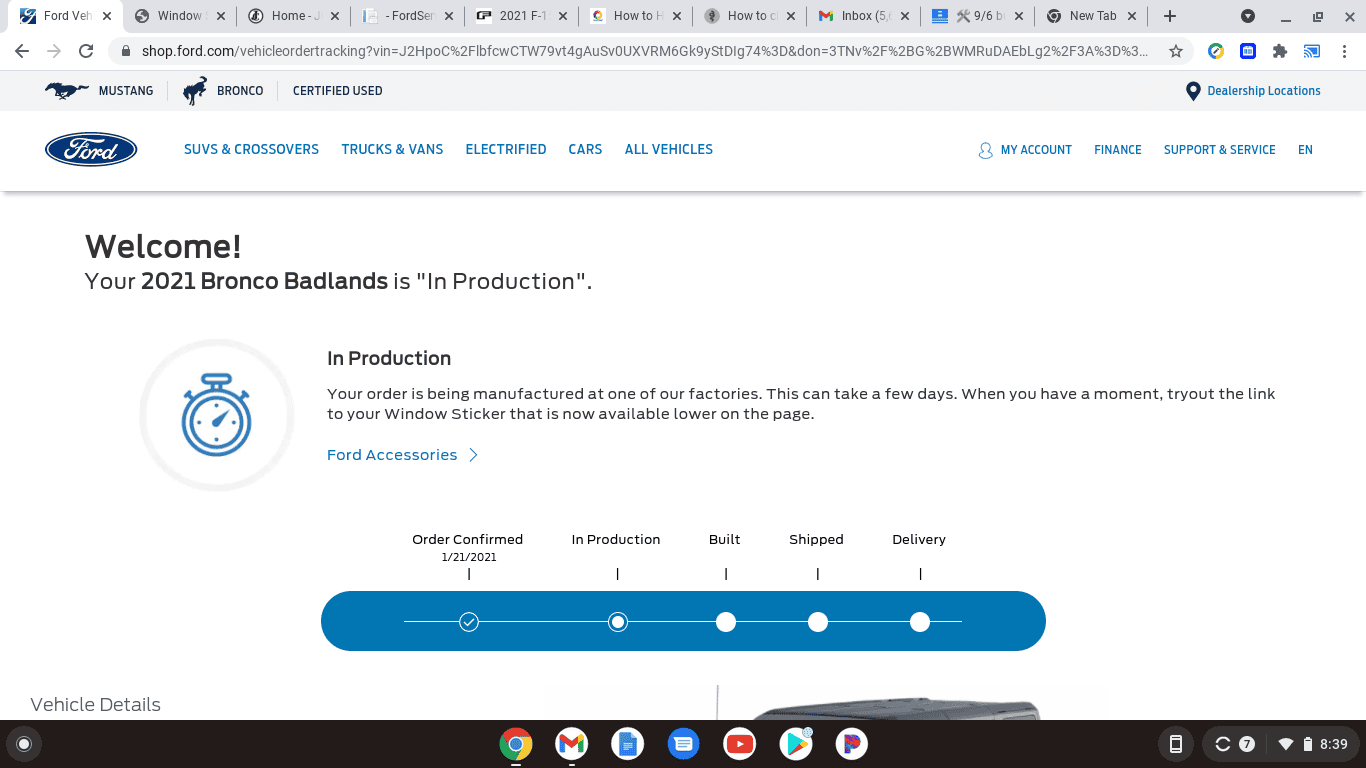The width and height of the screenshot is (1366, 768).
Task: Open the Support & Service menu
Action: (1220, 150)
